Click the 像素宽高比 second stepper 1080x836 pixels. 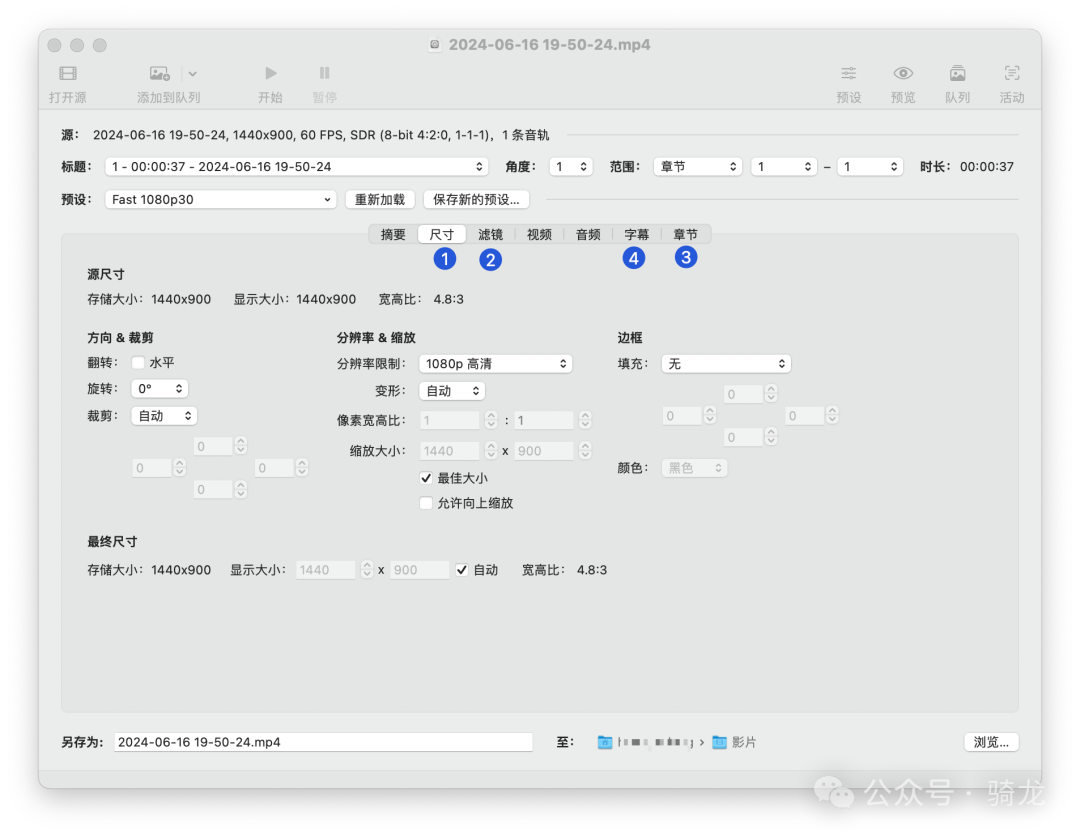click(585, 420)
